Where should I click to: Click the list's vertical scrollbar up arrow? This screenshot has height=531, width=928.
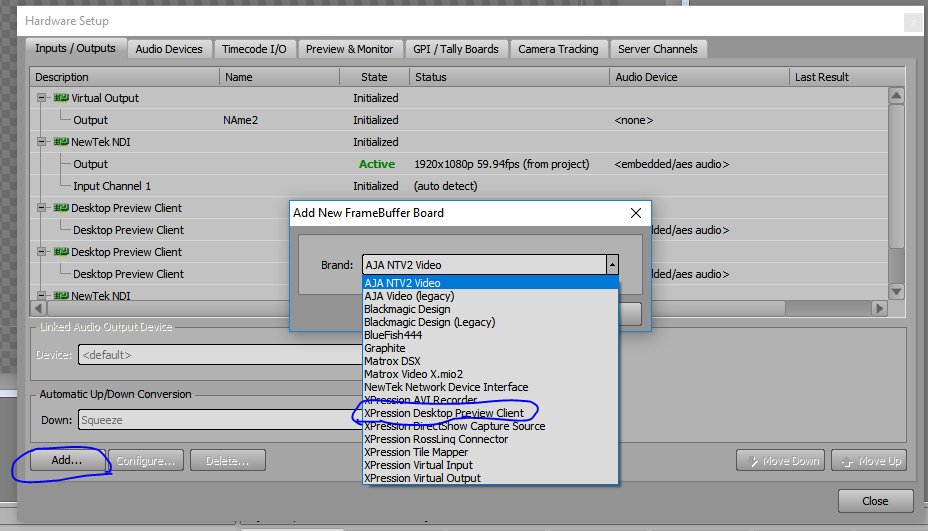tap(897, 96)
